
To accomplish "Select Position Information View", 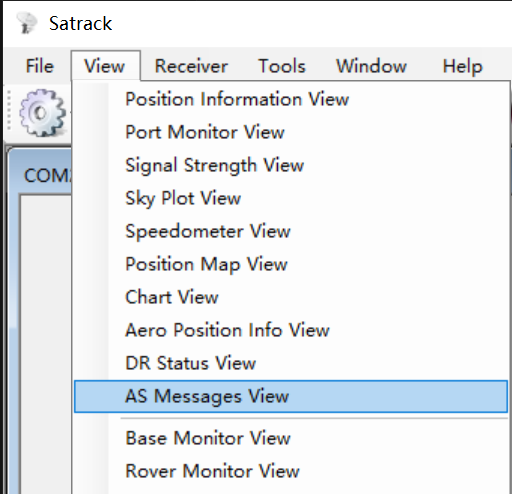I will pos(291,99).
